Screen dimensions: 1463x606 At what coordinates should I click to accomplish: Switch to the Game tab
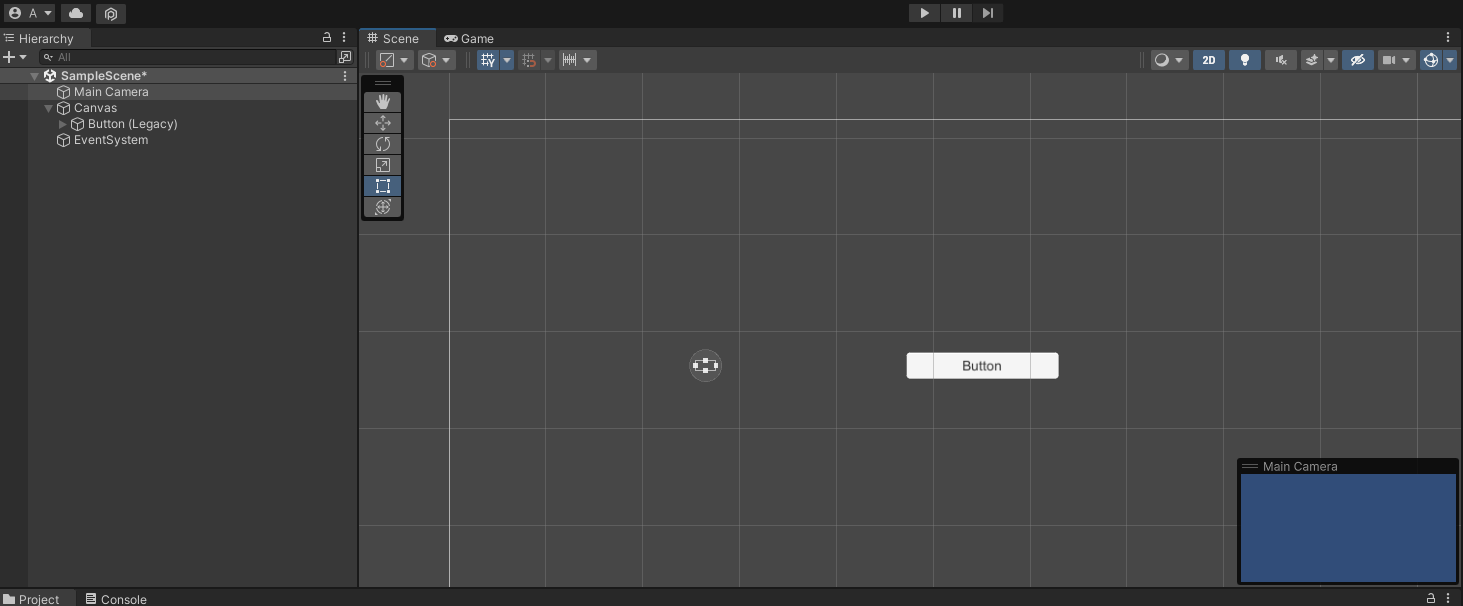pyautogui.click(x=470, y=38)
